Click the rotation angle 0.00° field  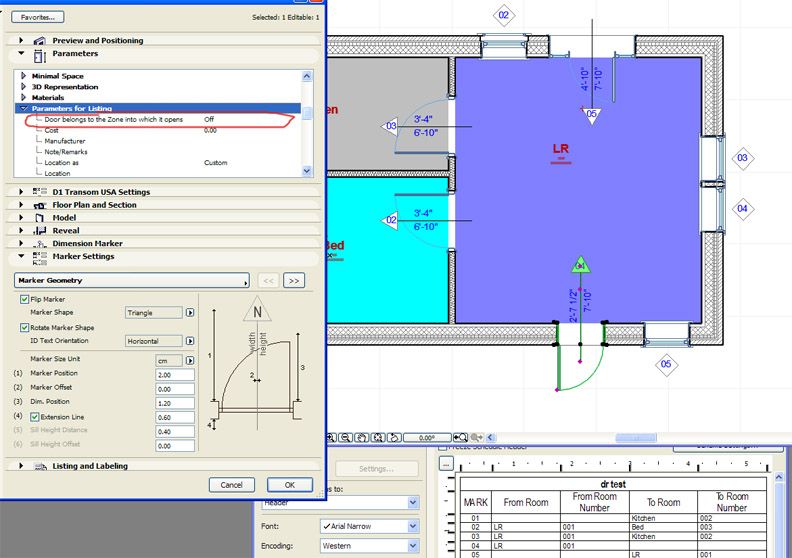pos(427,438)
